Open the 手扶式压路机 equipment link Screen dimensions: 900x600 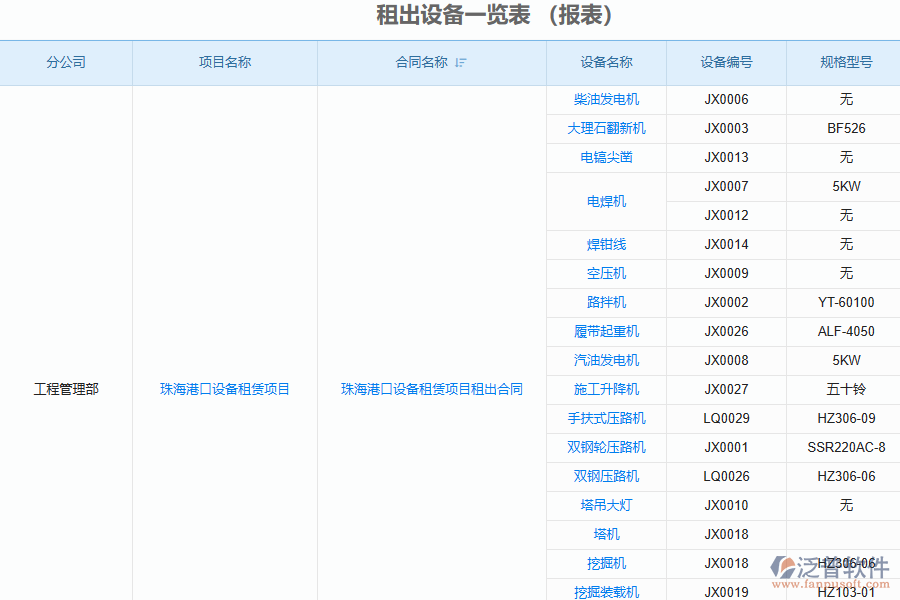606,419
